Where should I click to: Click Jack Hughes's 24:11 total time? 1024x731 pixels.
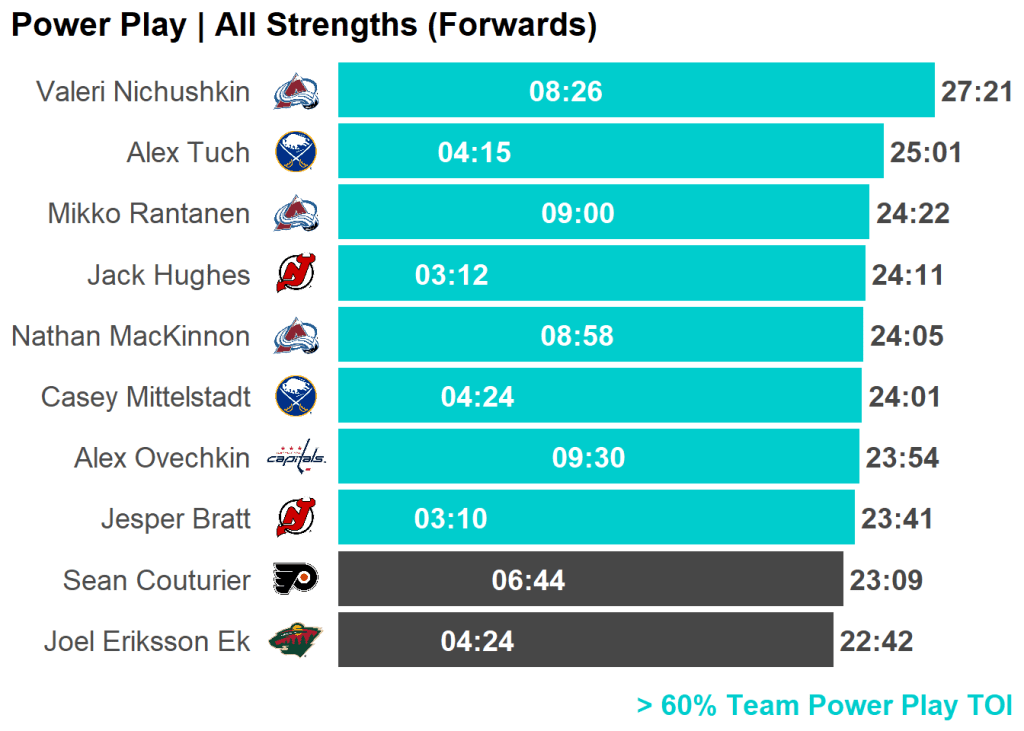click(907, 275)
